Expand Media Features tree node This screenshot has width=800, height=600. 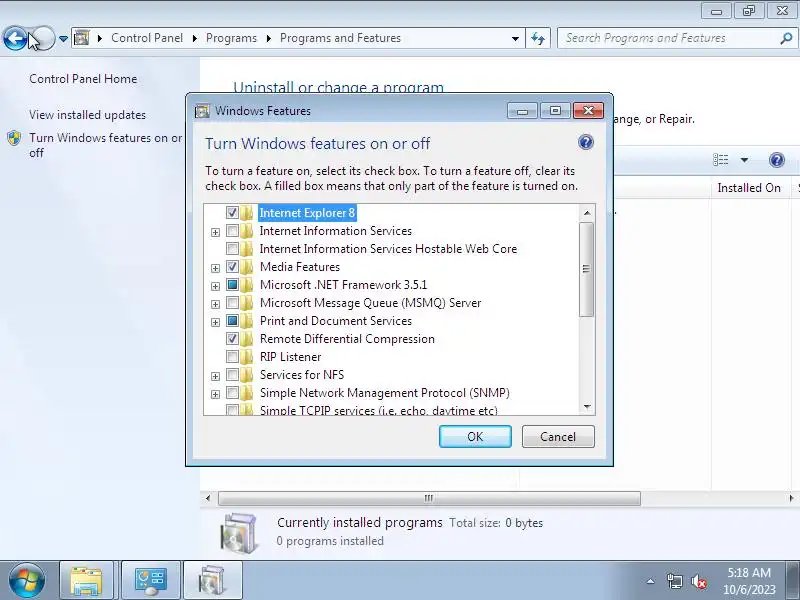(215, 268)
